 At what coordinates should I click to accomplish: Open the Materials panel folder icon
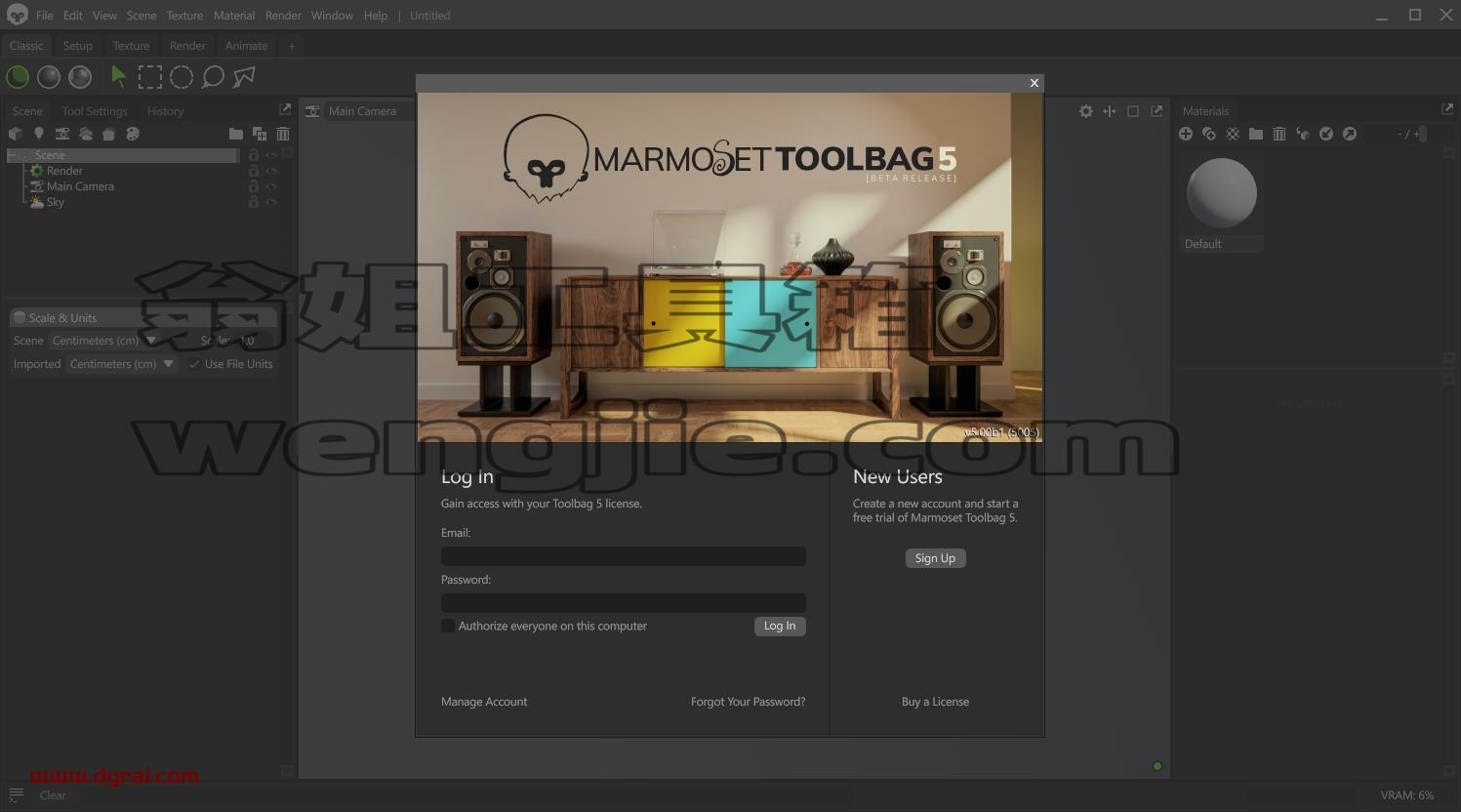tap(1256, 134)
